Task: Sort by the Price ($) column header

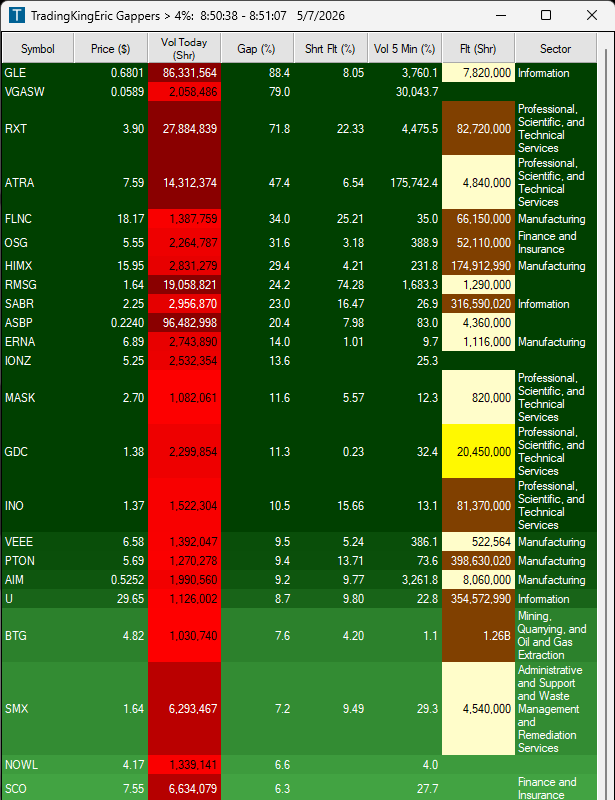Action: 111,48
